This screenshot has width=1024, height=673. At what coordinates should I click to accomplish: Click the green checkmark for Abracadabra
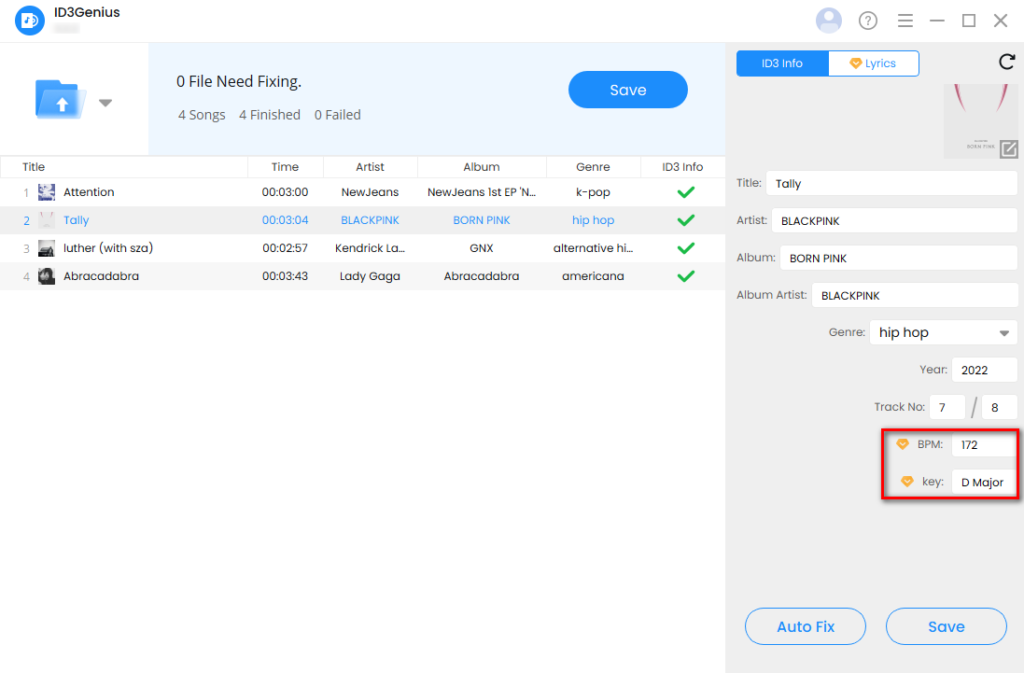[x=685, y=275]
